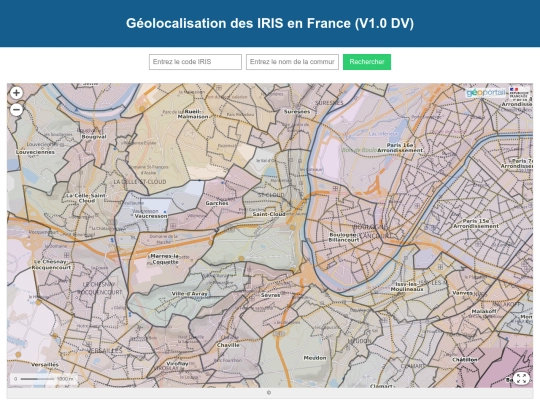This screenshot has width=540, height=405.
Task: Click the page title Géolocalisation des IRIS
Action: coord(270,23)
